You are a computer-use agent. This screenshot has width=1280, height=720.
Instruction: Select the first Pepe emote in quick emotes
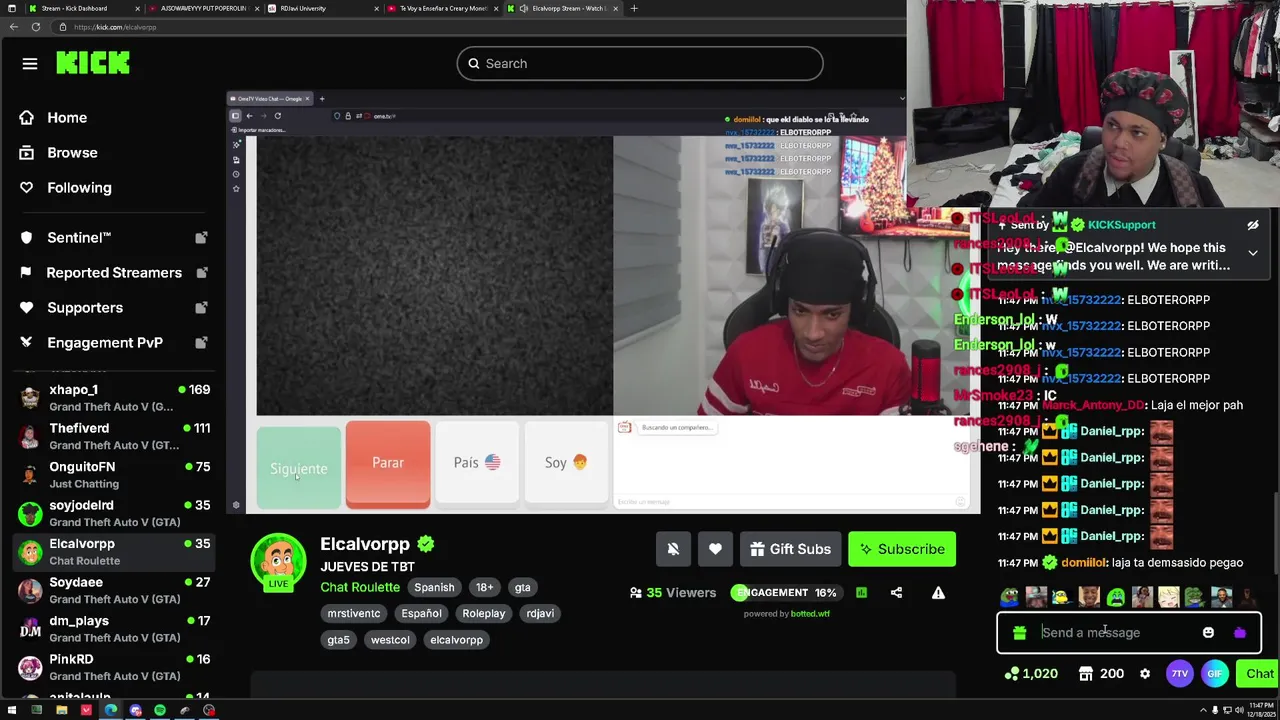point(1011,597)
